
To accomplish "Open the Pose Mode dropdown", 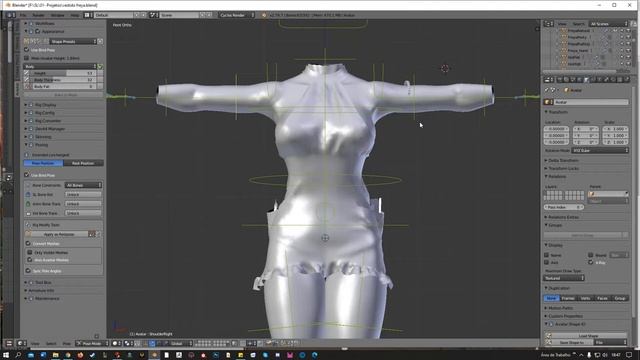I will [93, 343].
